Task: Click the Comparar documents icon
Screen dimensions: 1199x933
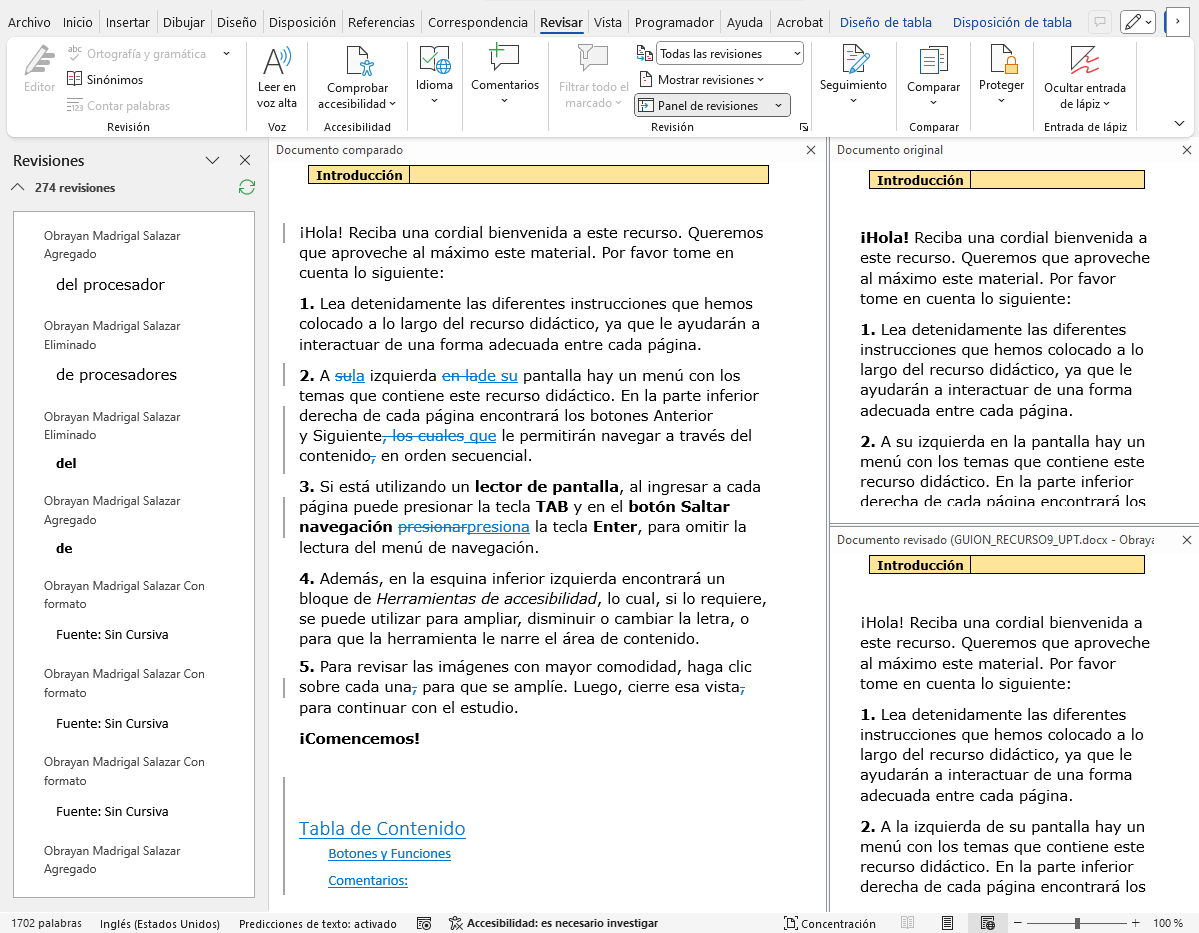Action: pyautogui.click(x=932, y=63)
